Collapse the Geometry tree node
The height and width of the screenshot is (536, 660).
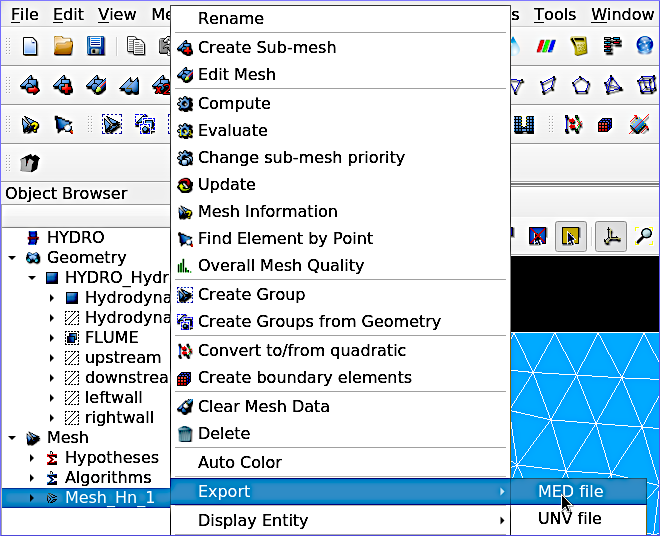(12, 257)
